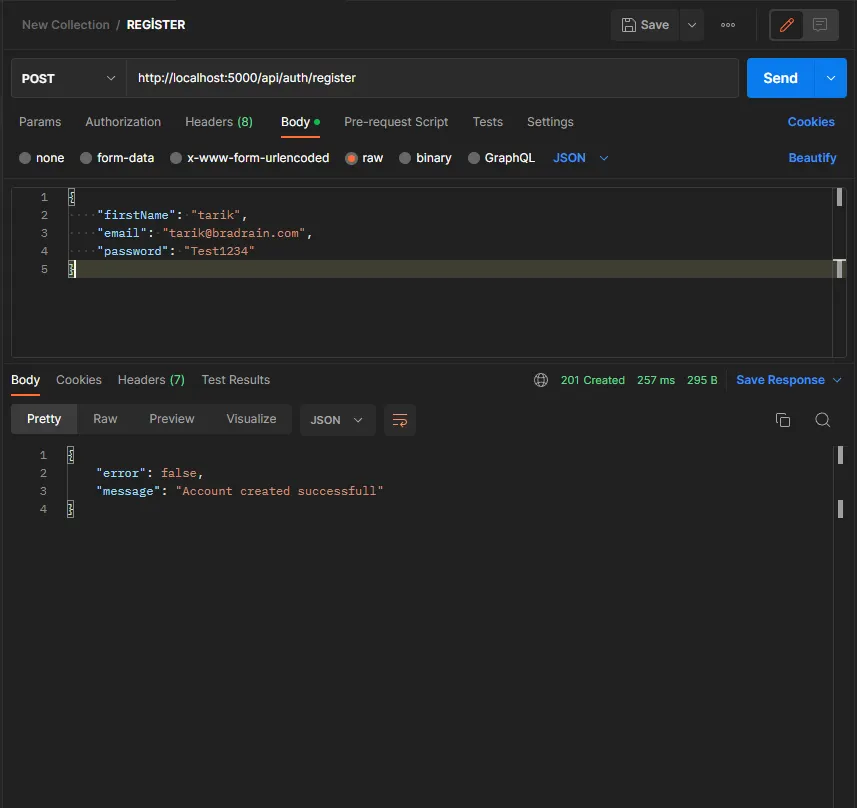Click the 257 ms response time
The height and width of the screenshot is (808, 857).
655,380
